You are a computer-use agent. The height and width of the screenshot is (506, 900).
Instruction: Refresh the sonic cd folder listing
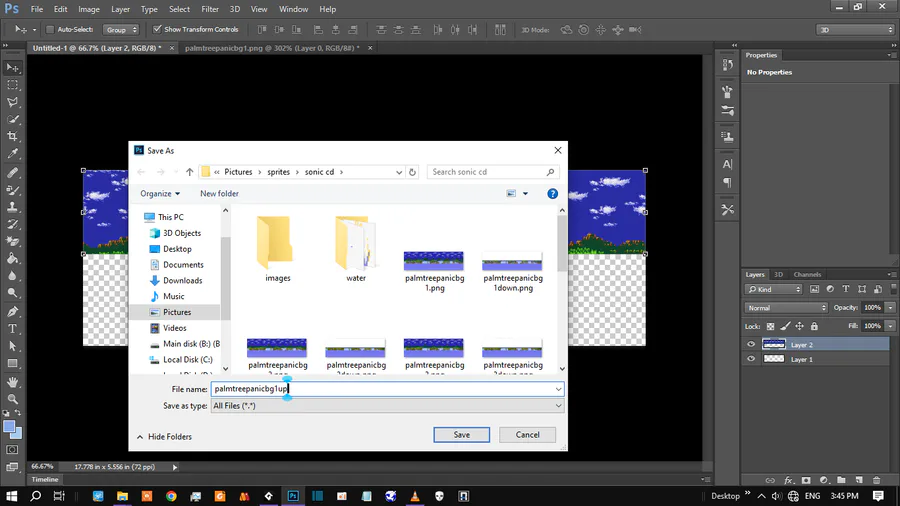412,172
